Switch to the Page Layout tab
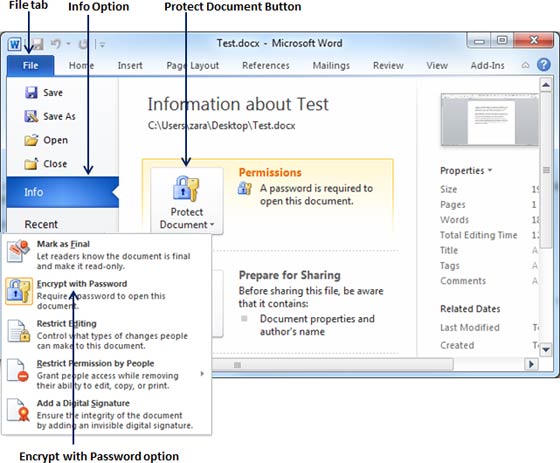Image resolution: width=560 pixels, height=463 pixels. [x=192, y=65]
